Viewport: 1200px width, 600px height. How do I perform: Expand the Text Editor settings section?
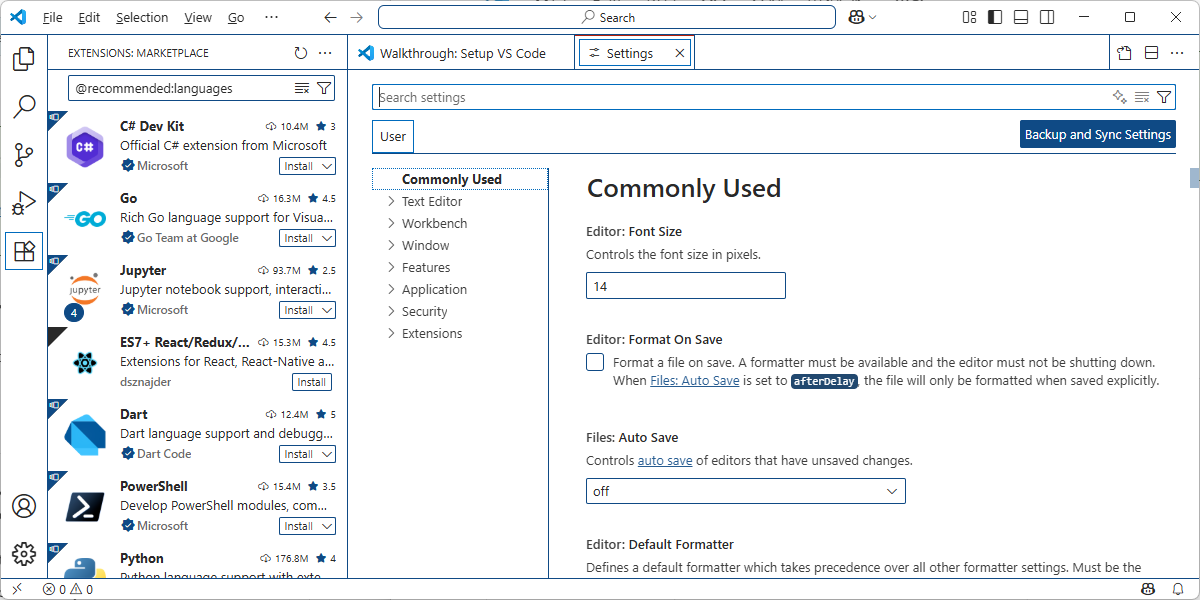pyautogui.click(x=392, y=201)
